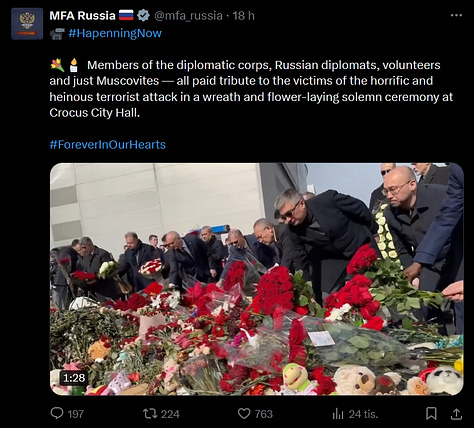Click the 197 replies count
This screenshot has height=428, width=474.
coord(76,414)
